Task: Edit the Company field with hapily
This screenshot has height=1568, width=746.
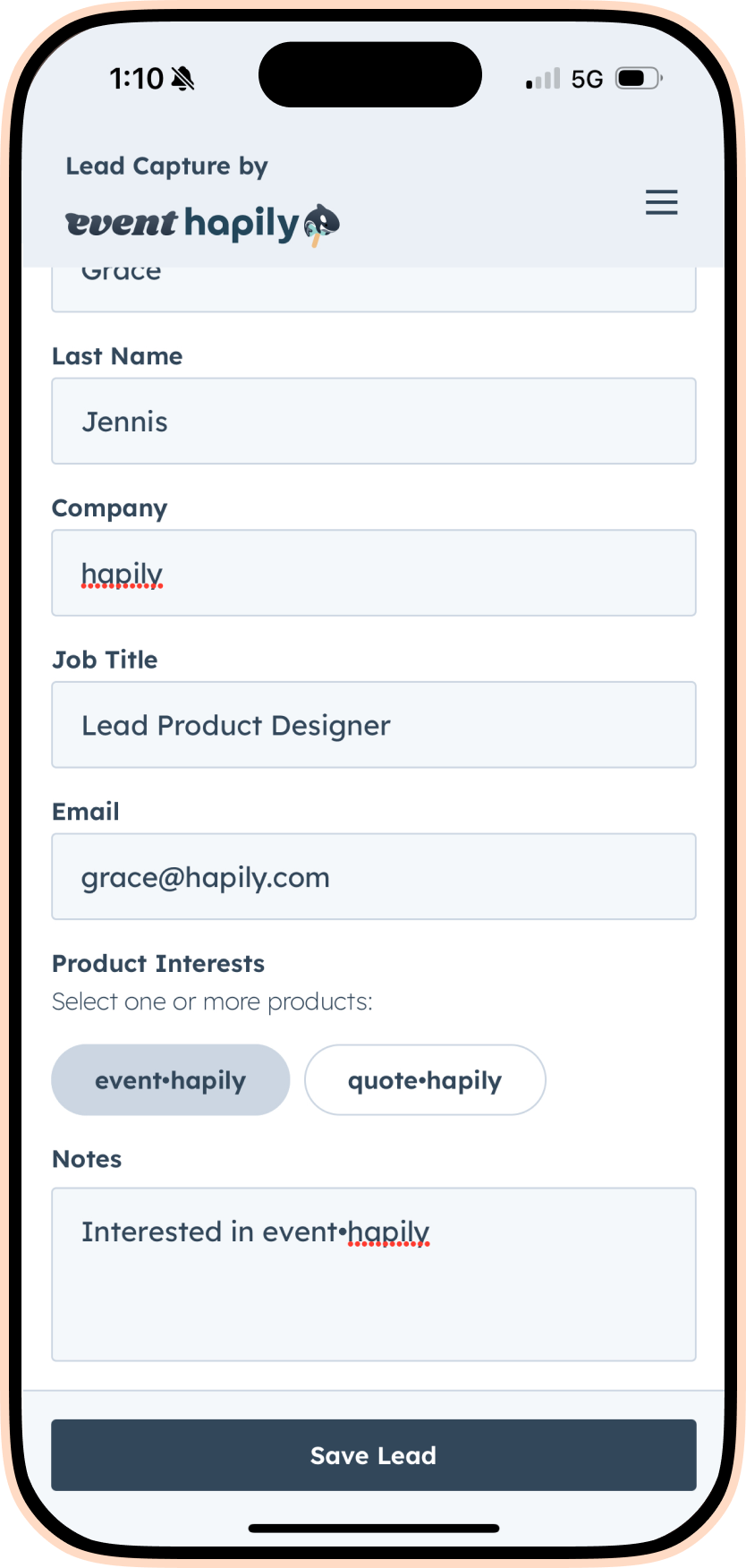Action: (374, 573)
